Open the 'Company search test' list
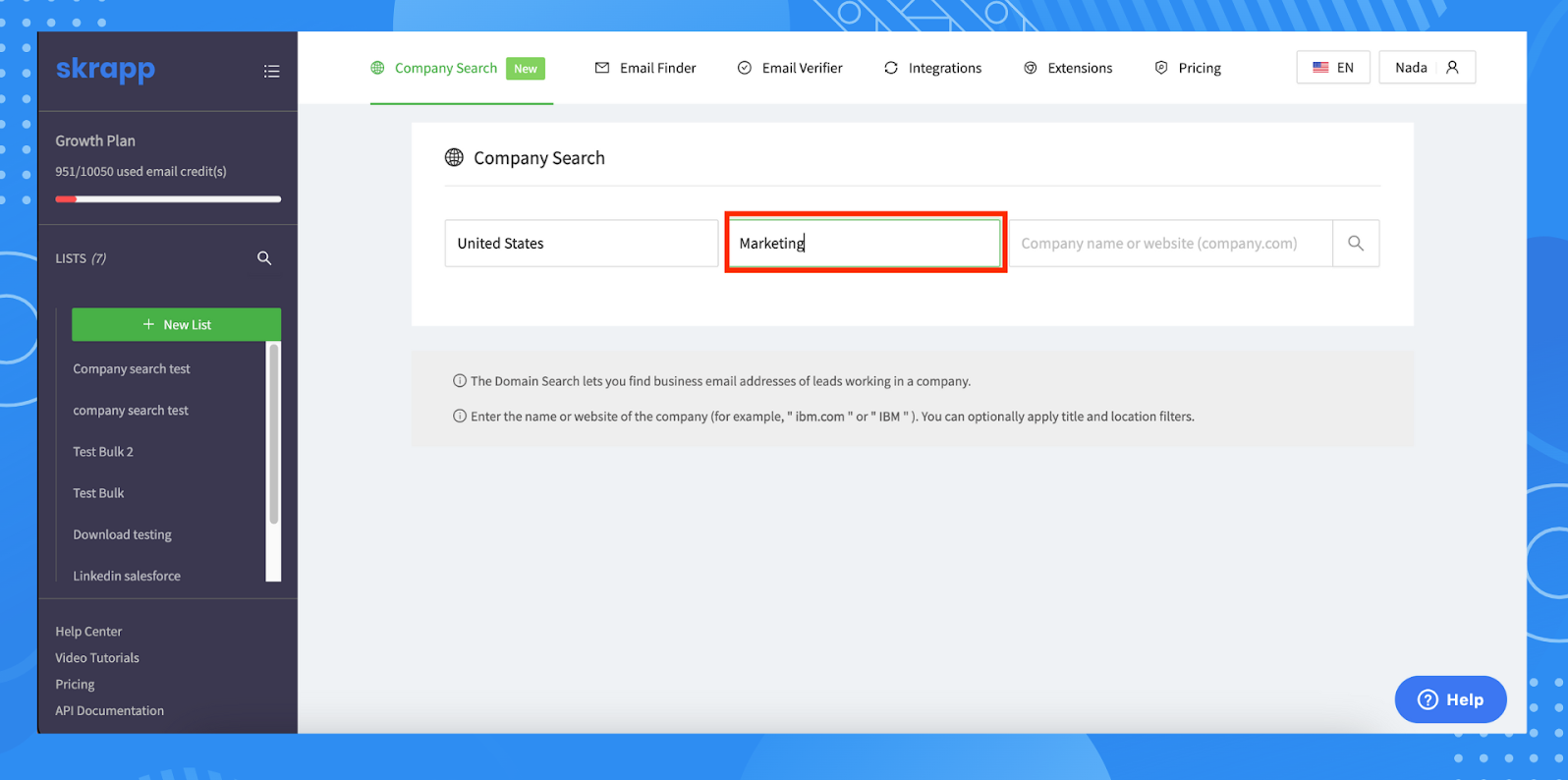The height and width of the screenshot is (780, 1568). point(132,369)
